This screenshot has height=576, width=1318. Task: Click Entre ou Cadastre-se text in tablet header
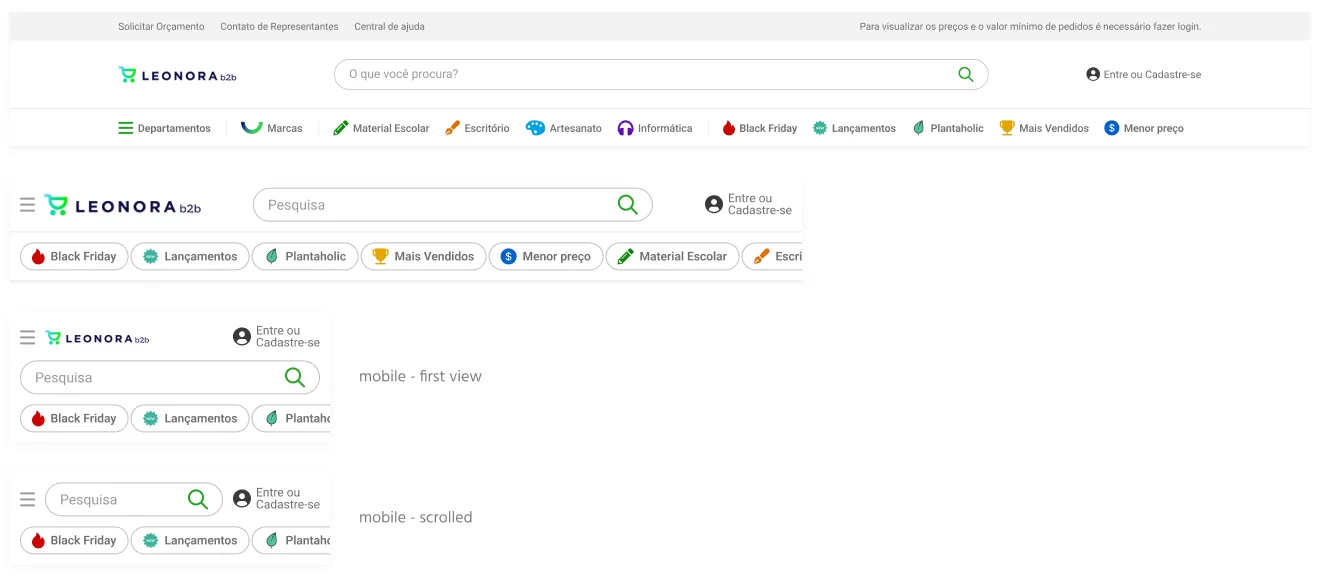pyautogui.click(x=760, y=204)
